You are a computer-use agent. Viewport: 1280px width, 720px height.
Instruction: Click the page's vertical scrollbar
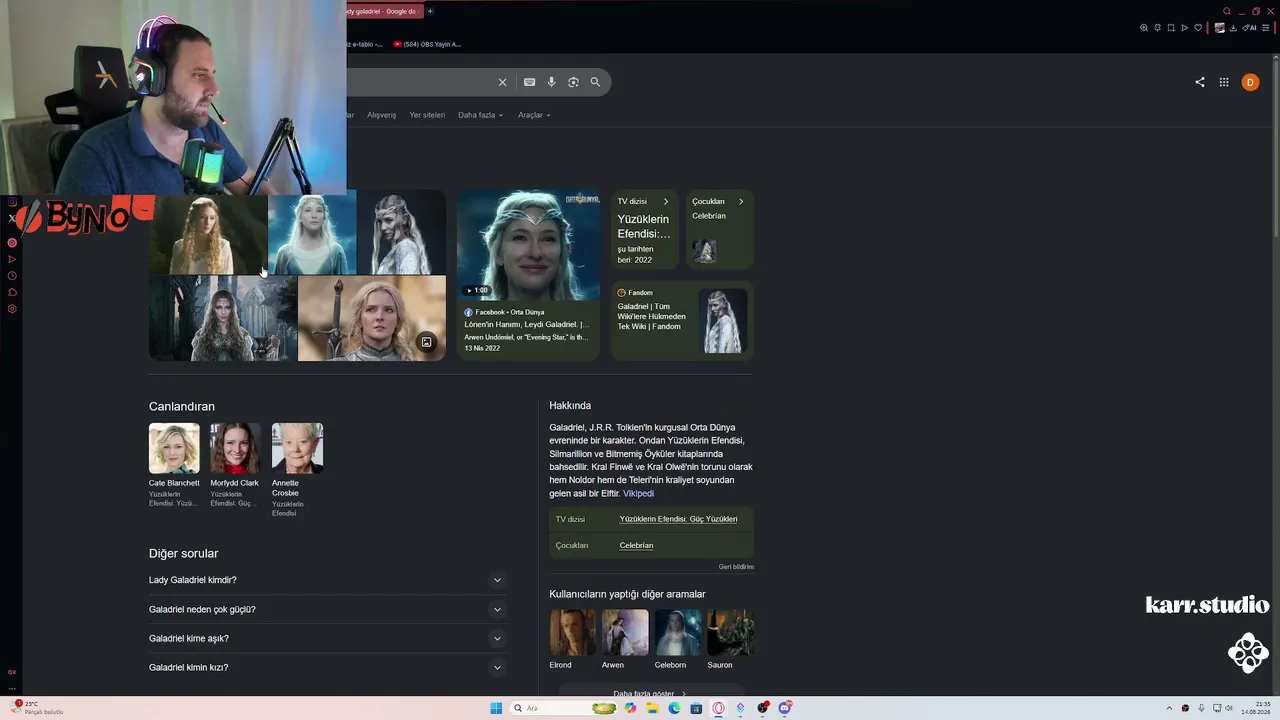point(1275,150)
